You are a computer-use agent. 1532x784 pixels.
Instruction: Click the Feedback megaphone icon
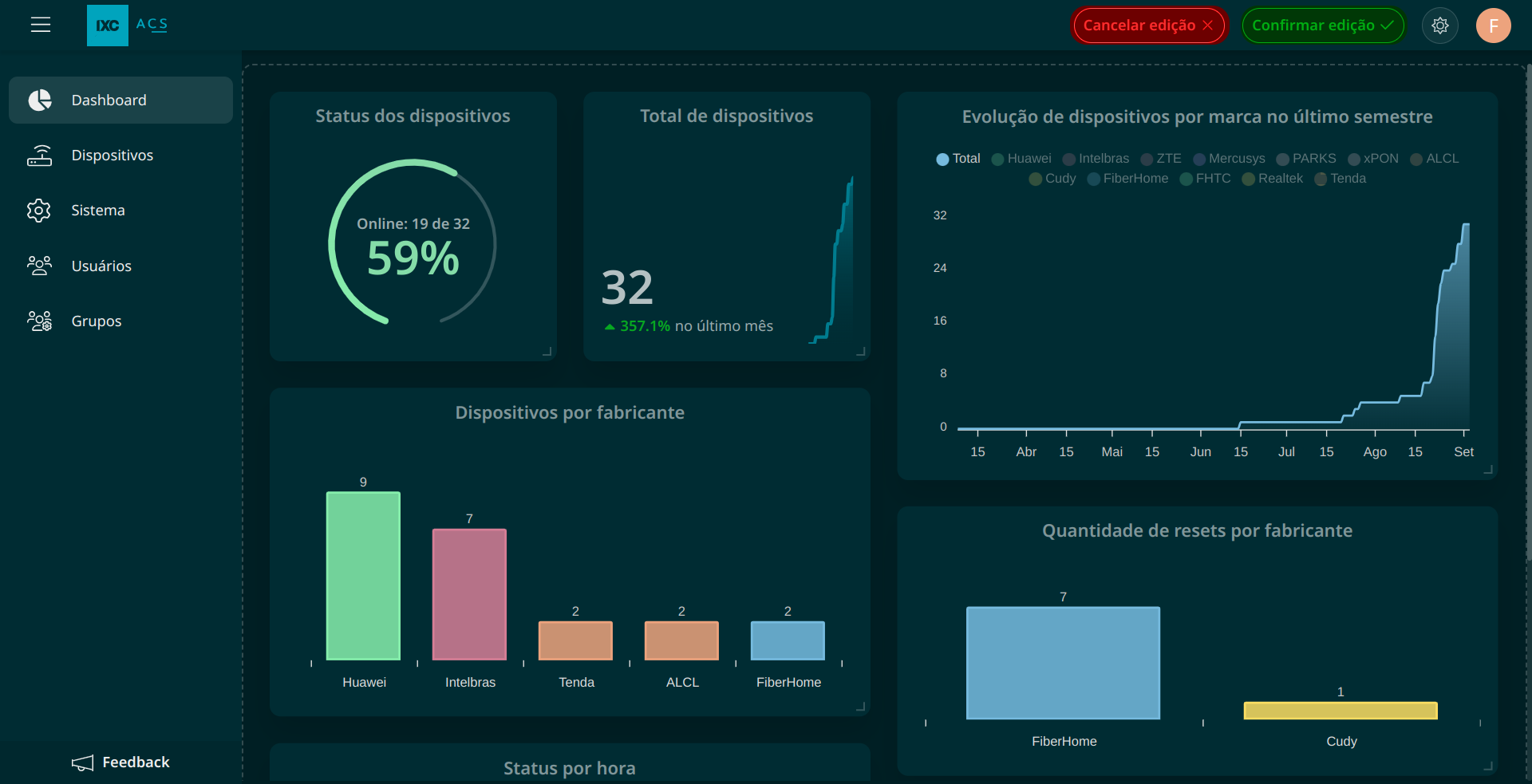tap(82, 762)
